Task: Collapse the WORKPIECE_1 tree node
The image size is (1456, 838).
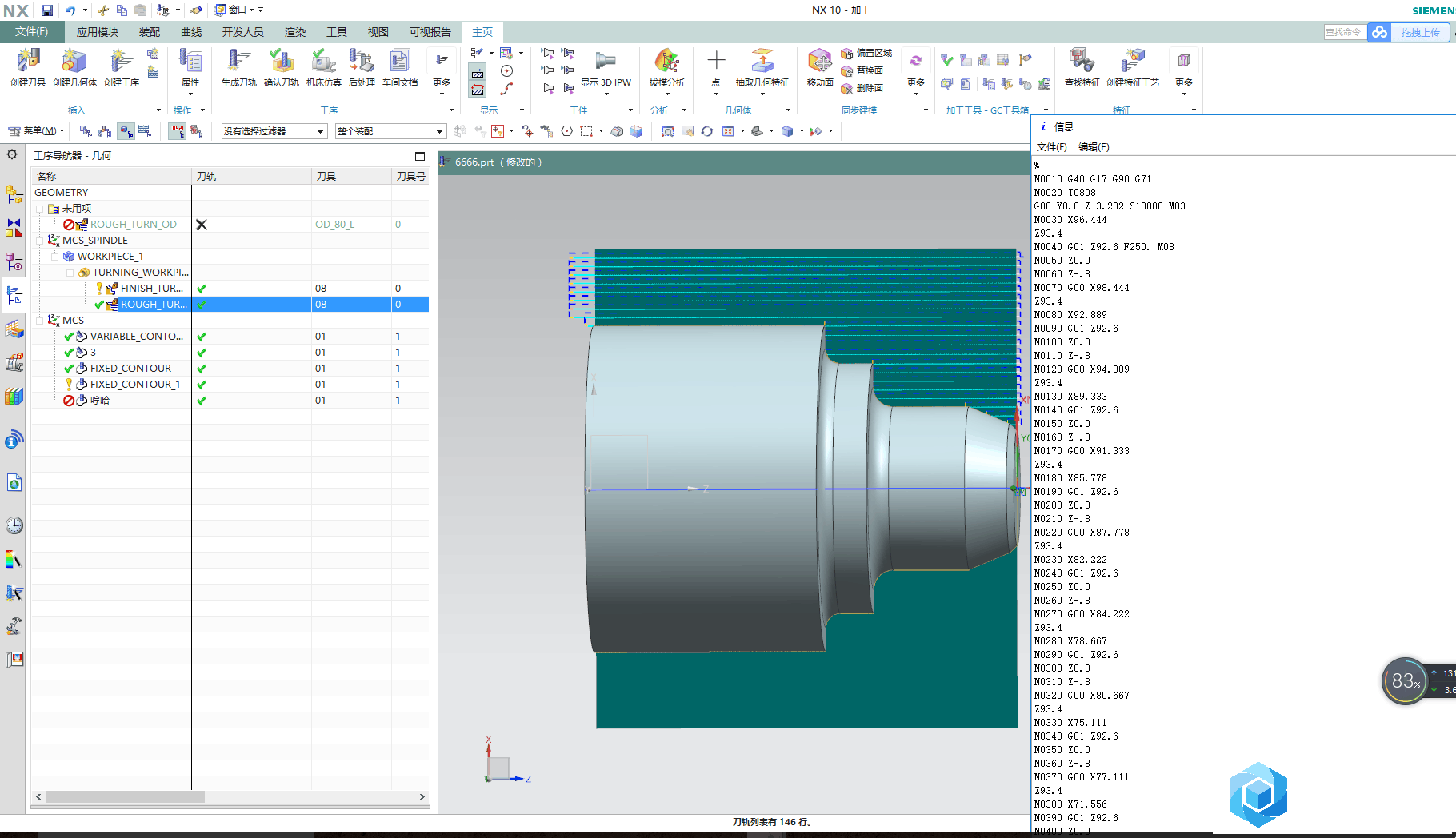Action: 54,256
